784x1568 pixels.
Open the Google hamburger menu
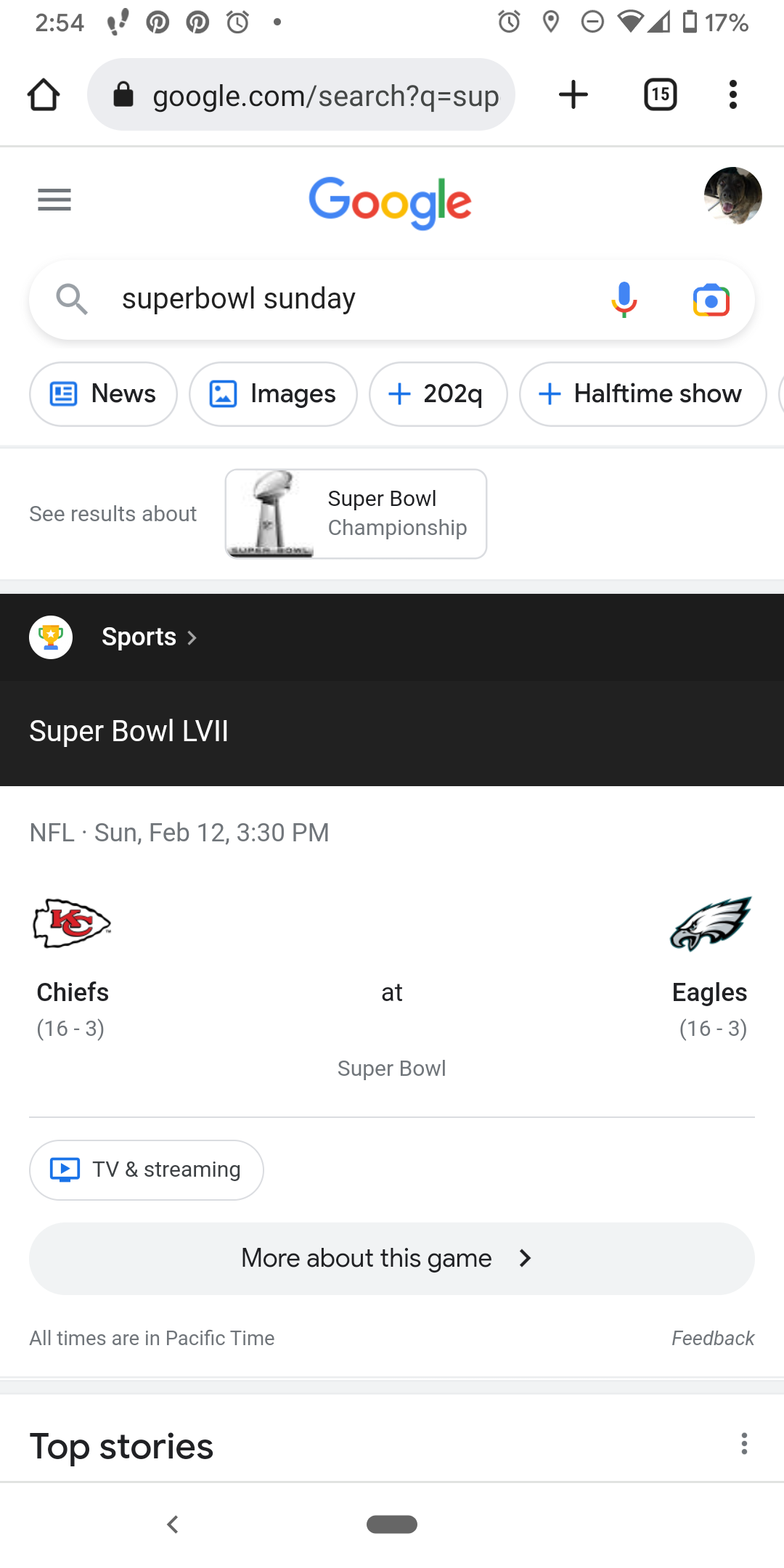[54, 200]
